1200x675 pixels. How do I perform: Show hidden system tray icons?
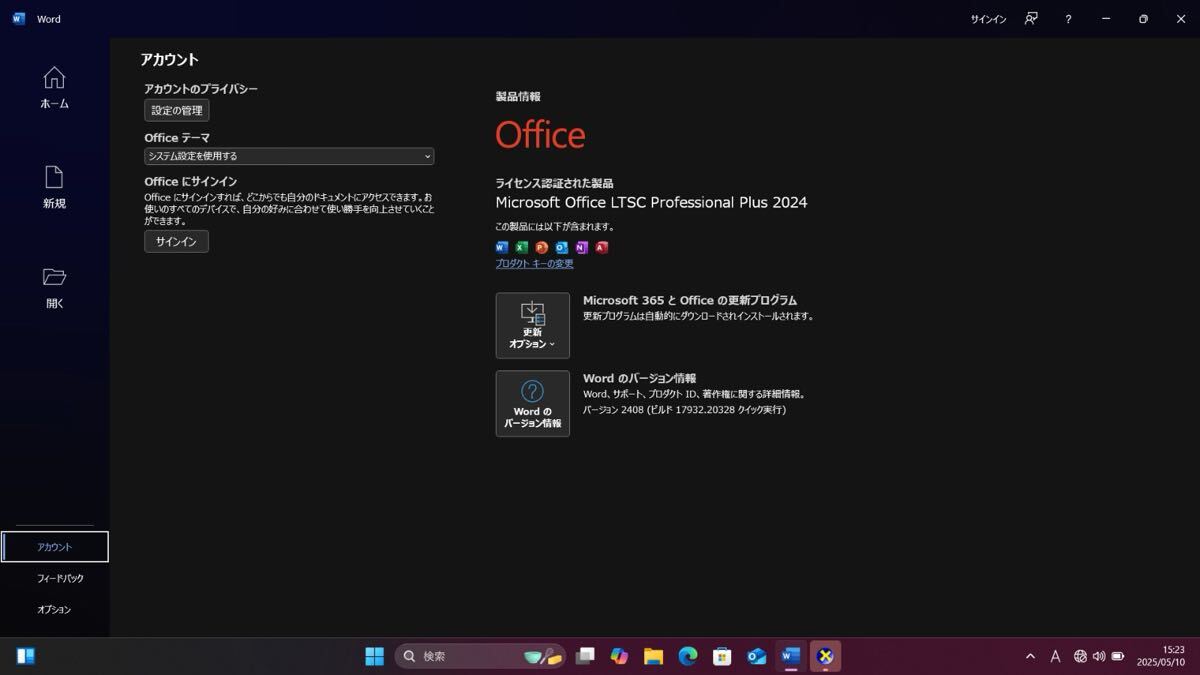[1030, 657]
